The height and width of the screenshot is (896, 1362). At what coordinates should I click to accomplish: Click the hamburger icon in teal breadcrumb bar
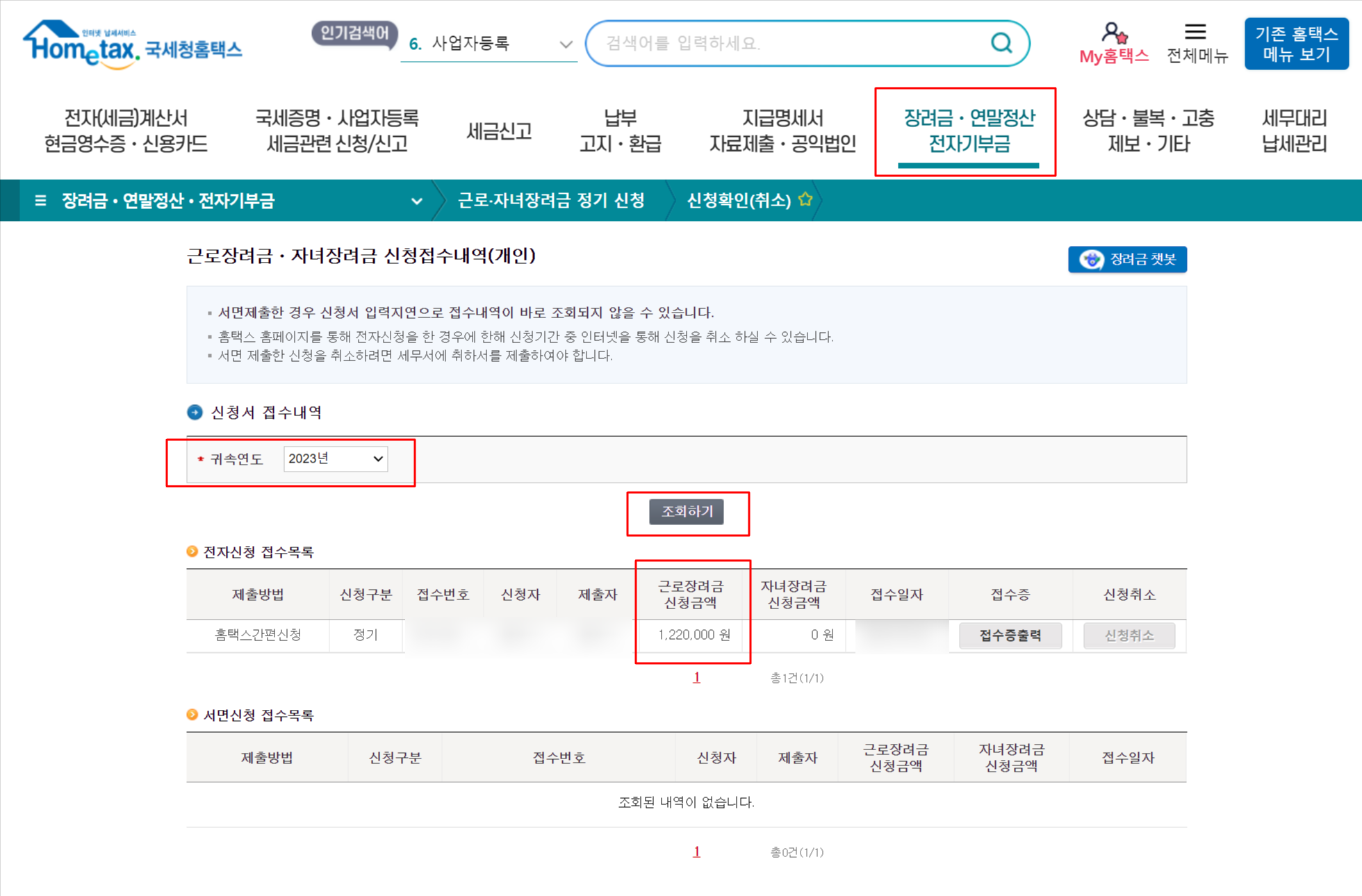40,201
